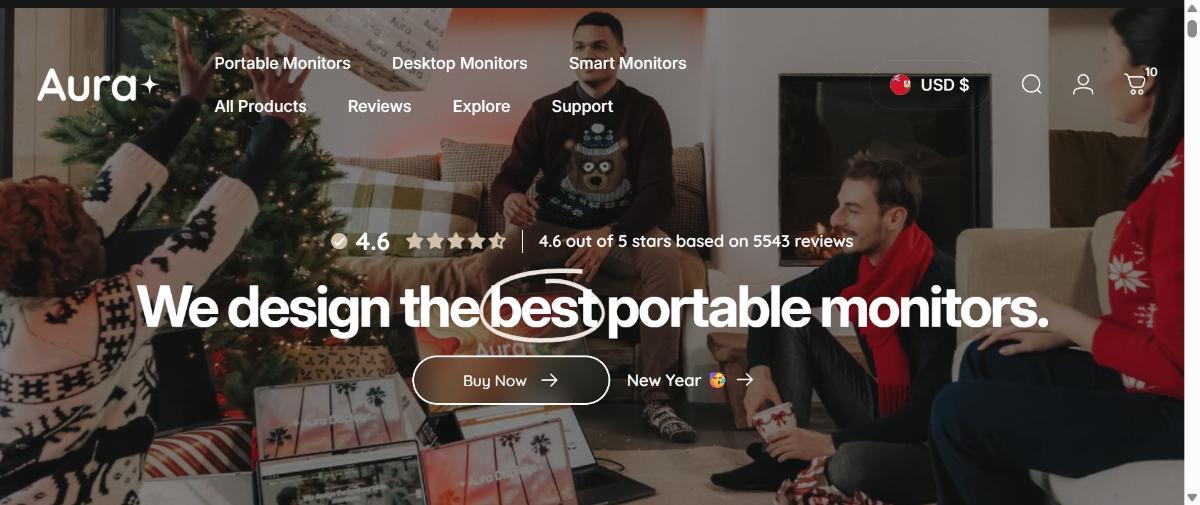Open the Desktop Monitors menu

click(x=459, y=63)
